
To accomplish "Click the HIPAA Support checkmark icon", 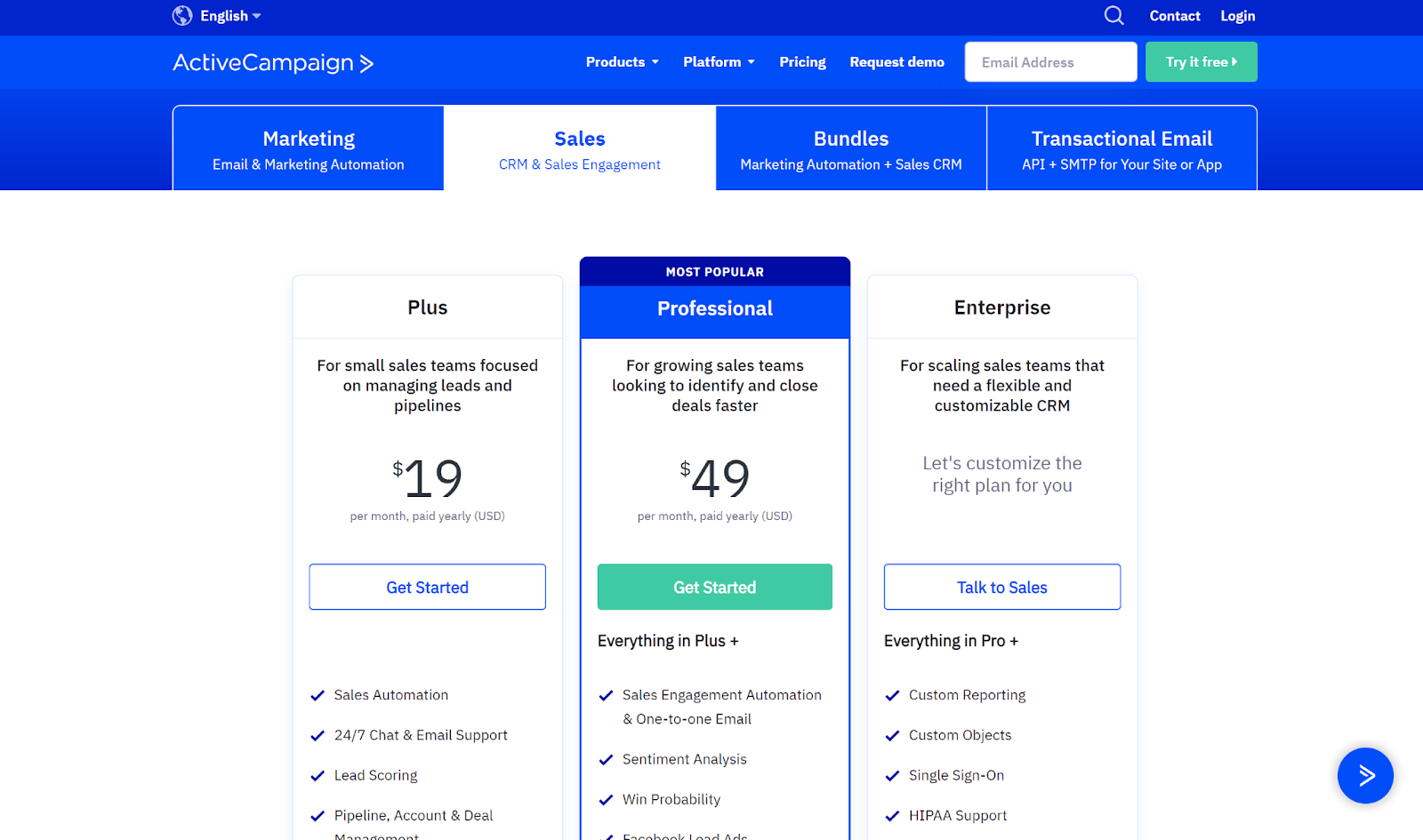I will [892, 816].
